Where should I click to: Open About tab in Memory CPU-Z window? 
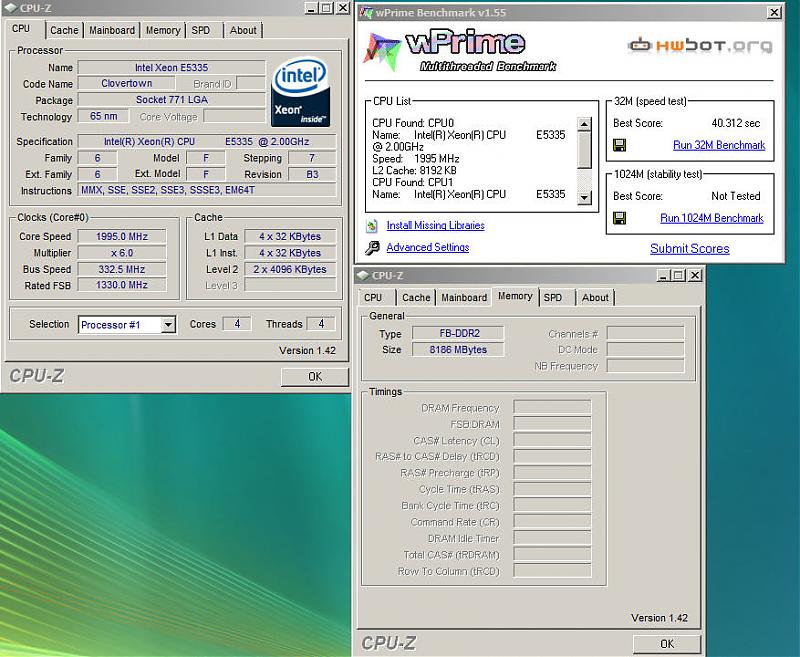[595, 297]
